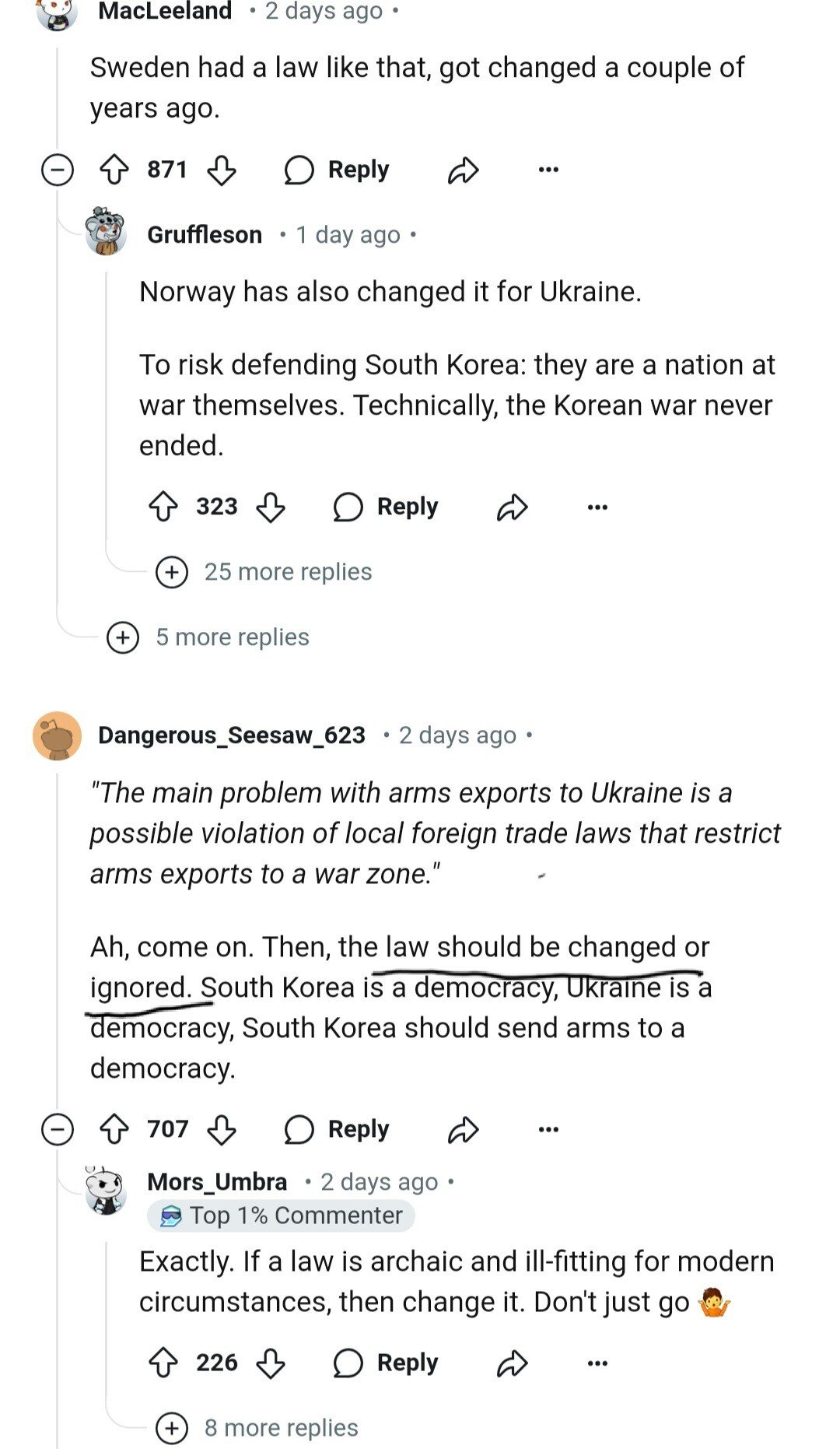Screen dimensions: 840x1449
Task: Upvote Mors_Umbra's comment with 226 votes
Action: (163, 1363)
